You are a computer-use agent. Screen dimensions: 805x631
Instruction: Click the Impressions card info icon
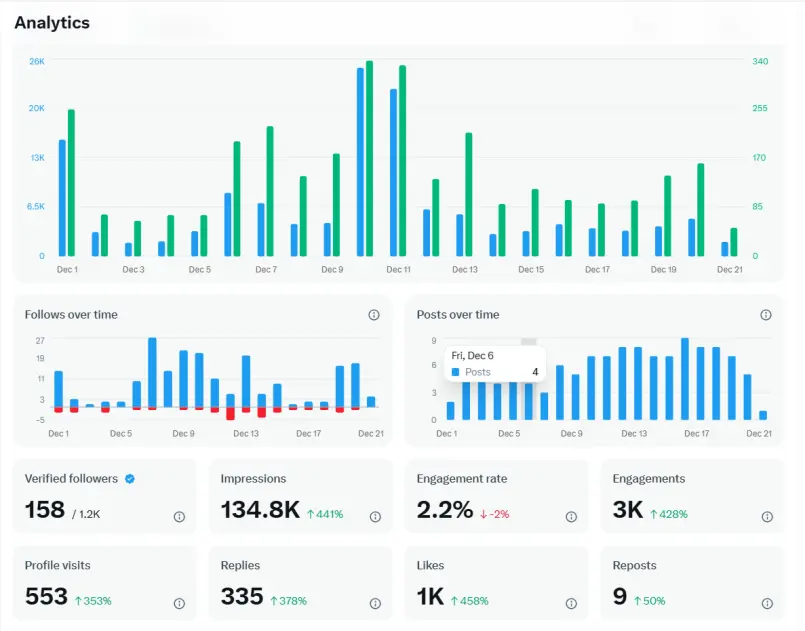pos(375,517)
